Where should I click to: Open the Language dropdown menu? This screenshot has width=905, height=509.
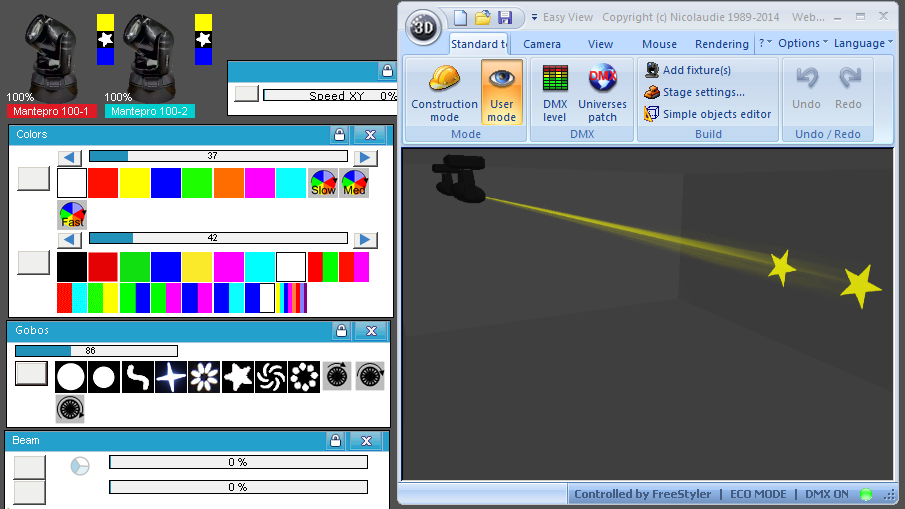[x=863, y=43]
